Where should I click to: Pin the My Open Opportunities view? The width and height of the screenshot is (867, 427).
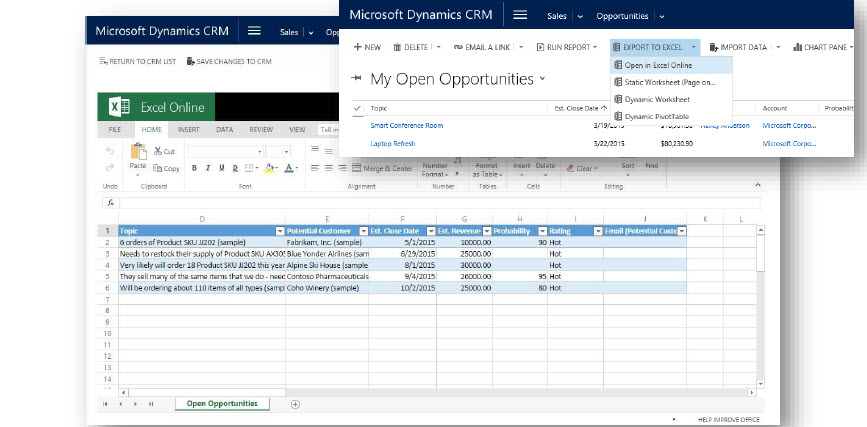click(x=357, y=79)
